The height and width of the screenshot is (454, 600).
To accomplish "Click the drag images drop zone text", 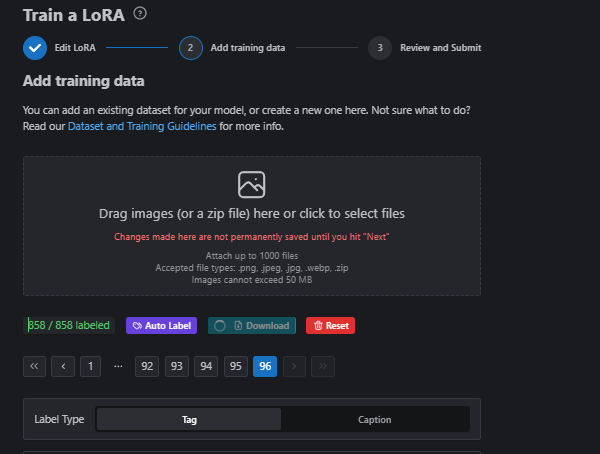I will 252,214.
